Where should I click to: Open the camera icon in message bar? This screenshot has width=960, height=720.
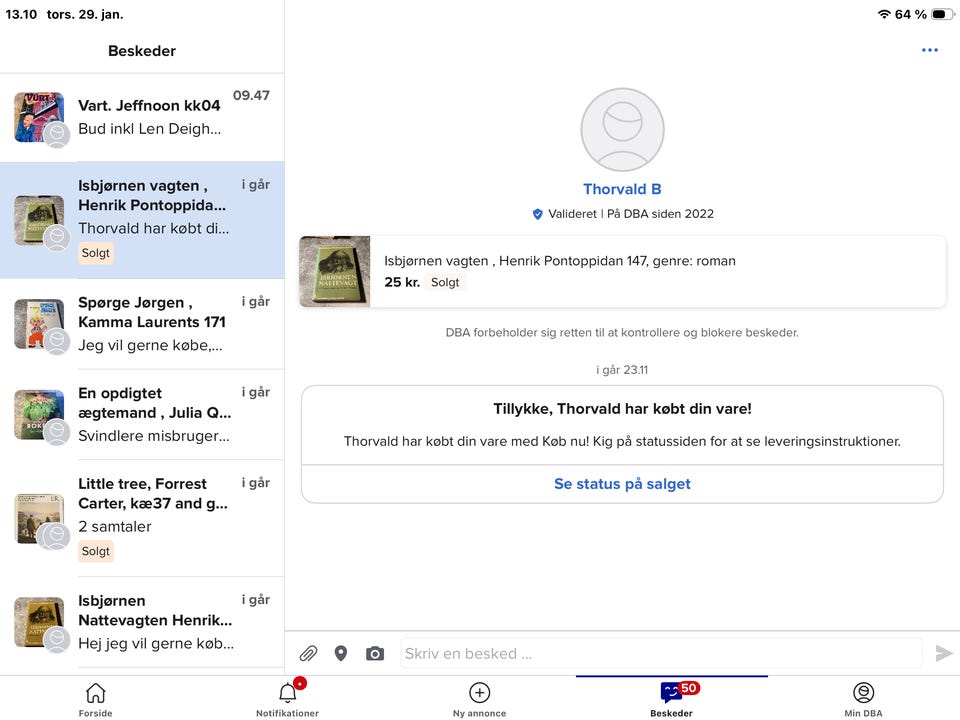[375, 654]
